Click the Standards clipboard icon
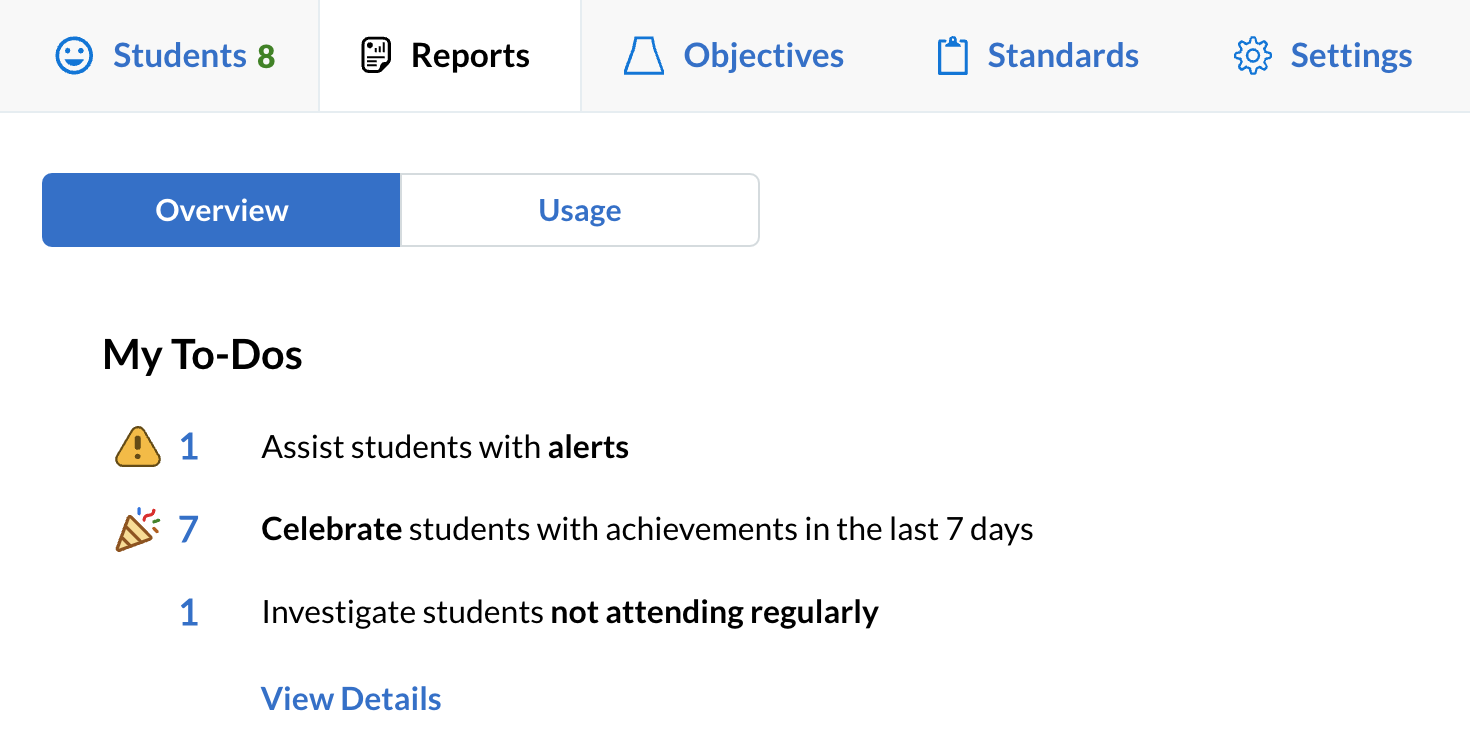This screenshot has width=1470, height=754. pos(952,56)
